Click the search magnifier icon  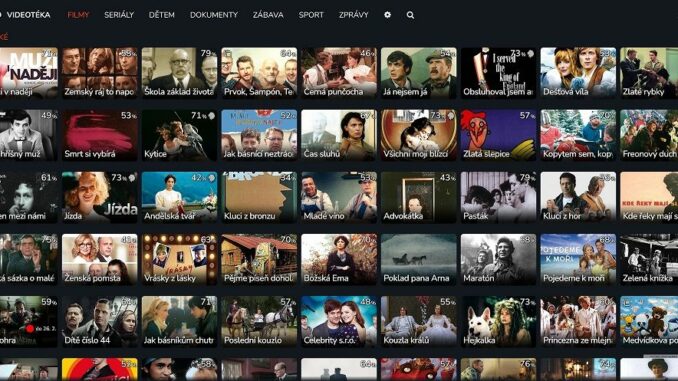pos(410,15)
